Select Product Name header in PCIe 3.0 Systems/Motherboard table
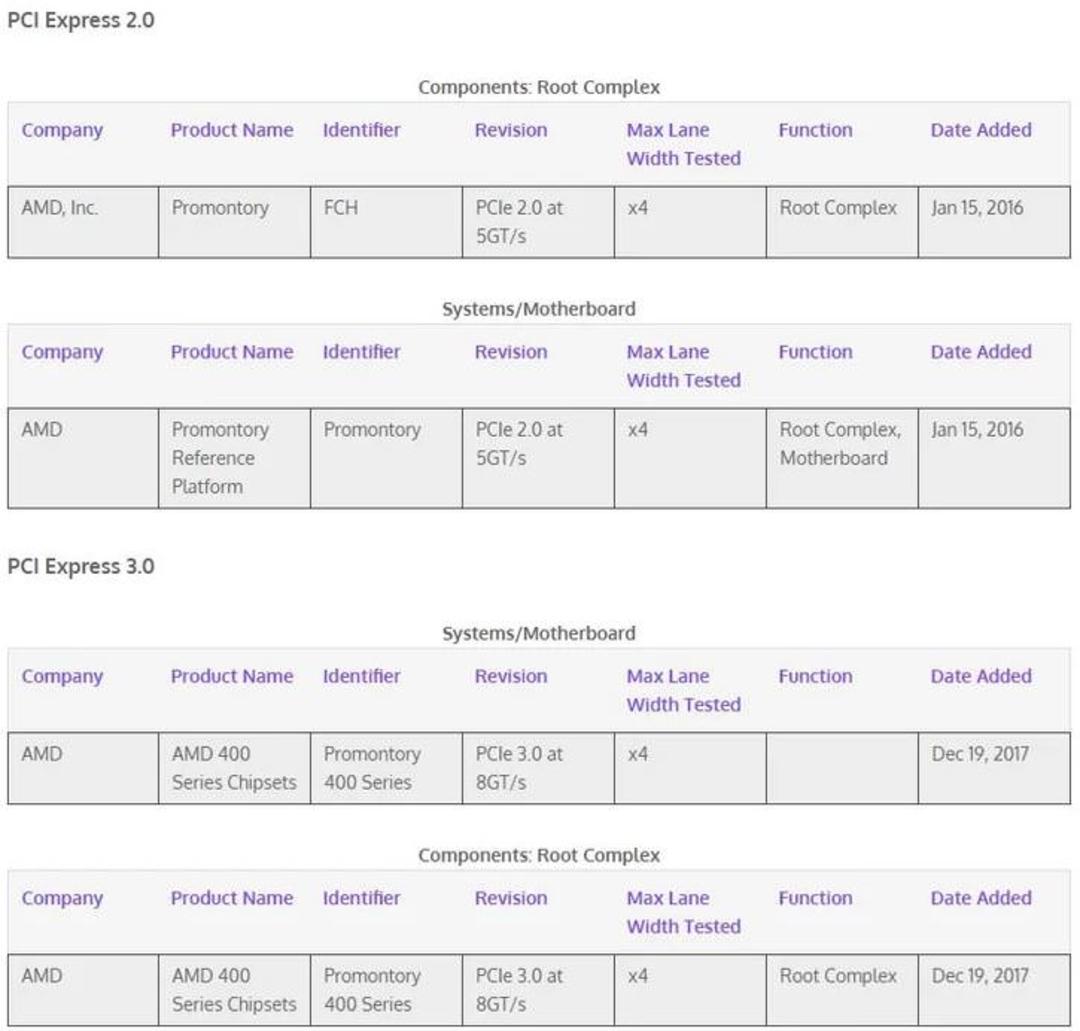 [232, 676]
